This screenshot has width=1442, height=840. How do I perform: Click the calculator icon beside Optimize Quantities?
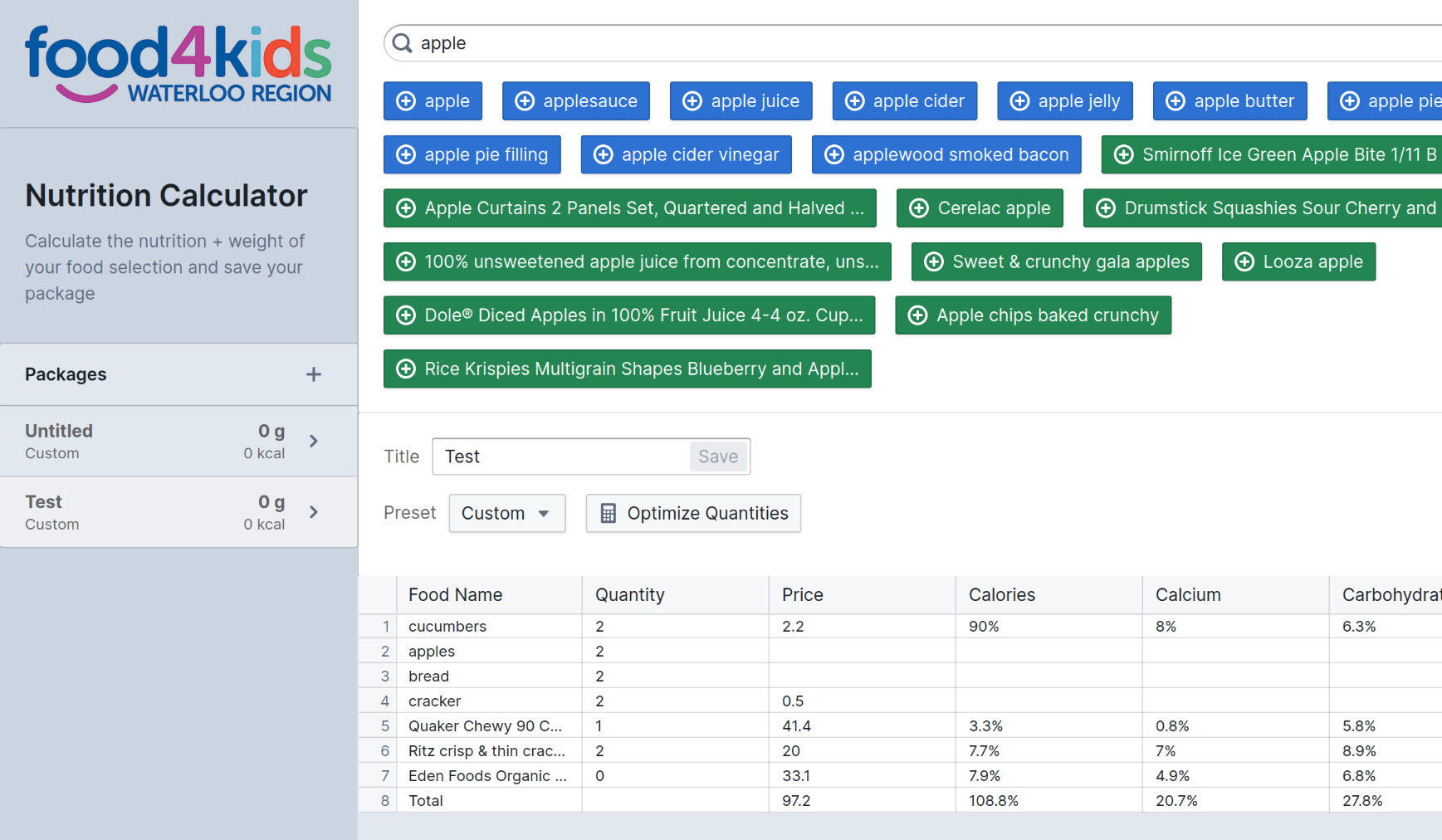[x=607, y=513]
